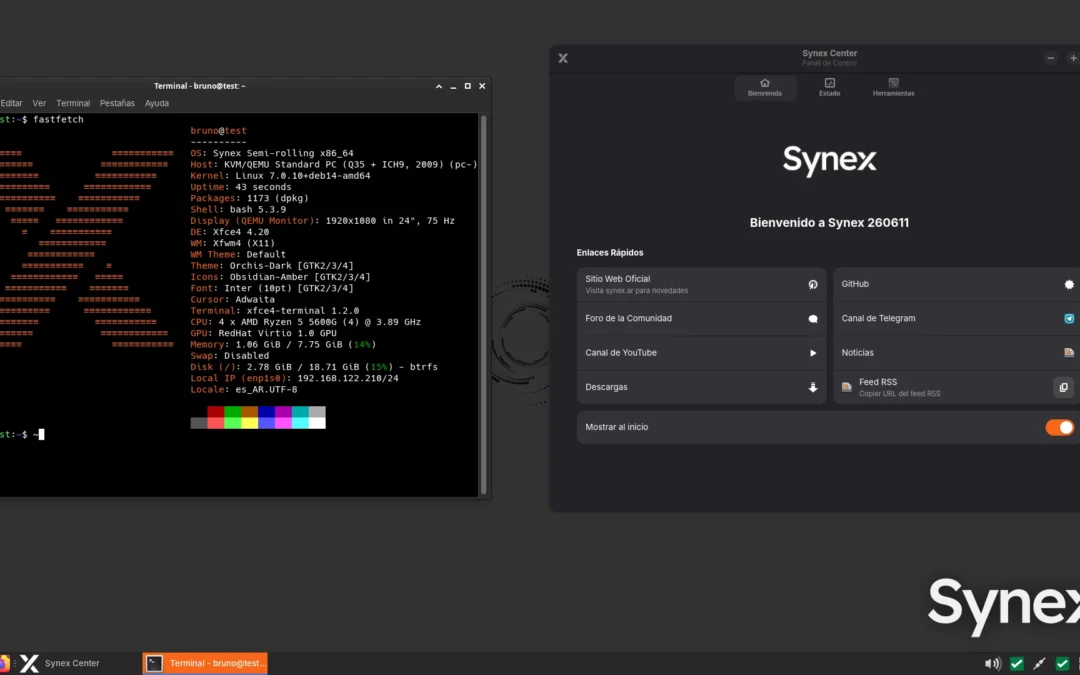Click the play icon on Canal de YouTube
This screenshot has width=1080, height=675.
813,353
